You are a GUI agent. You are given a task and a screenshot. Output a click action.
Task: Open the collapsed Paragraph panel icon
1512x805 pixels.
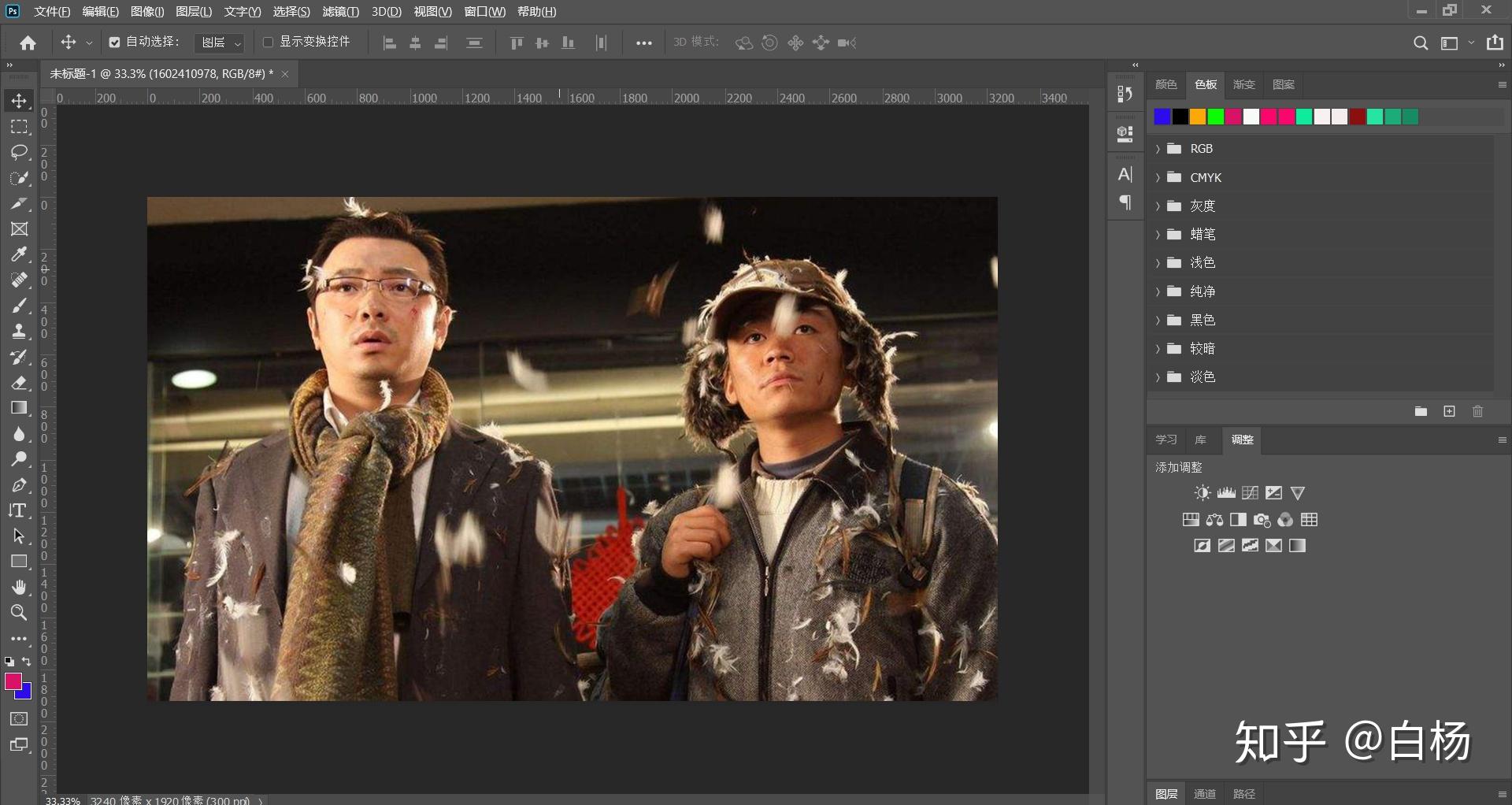coord(1125,202)
